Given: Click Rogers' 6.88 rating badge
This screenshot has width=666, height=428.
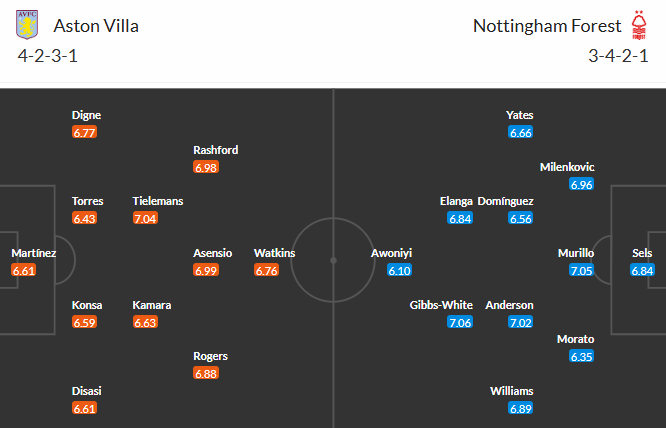Looking at the screenshot, I should pos(206,373).
